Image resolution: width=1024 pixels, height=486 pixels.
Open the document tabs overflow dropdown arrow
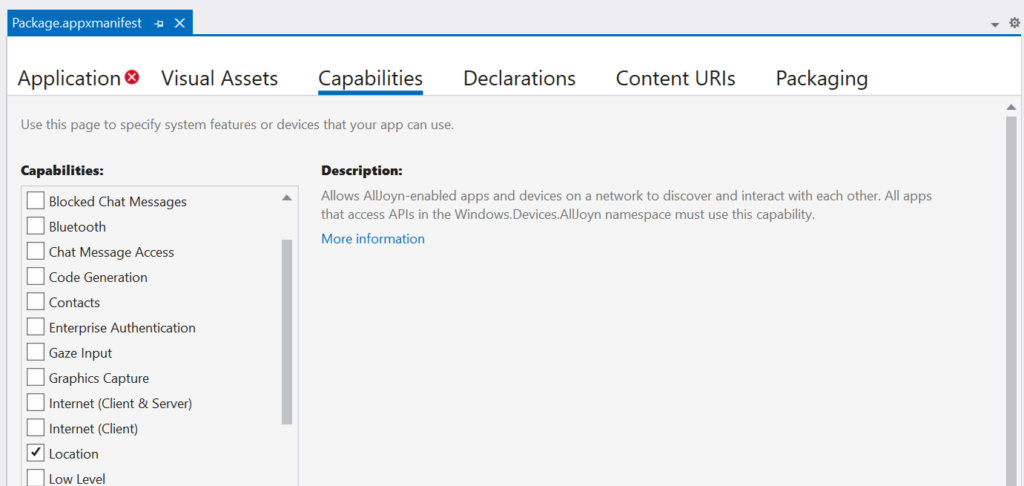click(995, 24)
